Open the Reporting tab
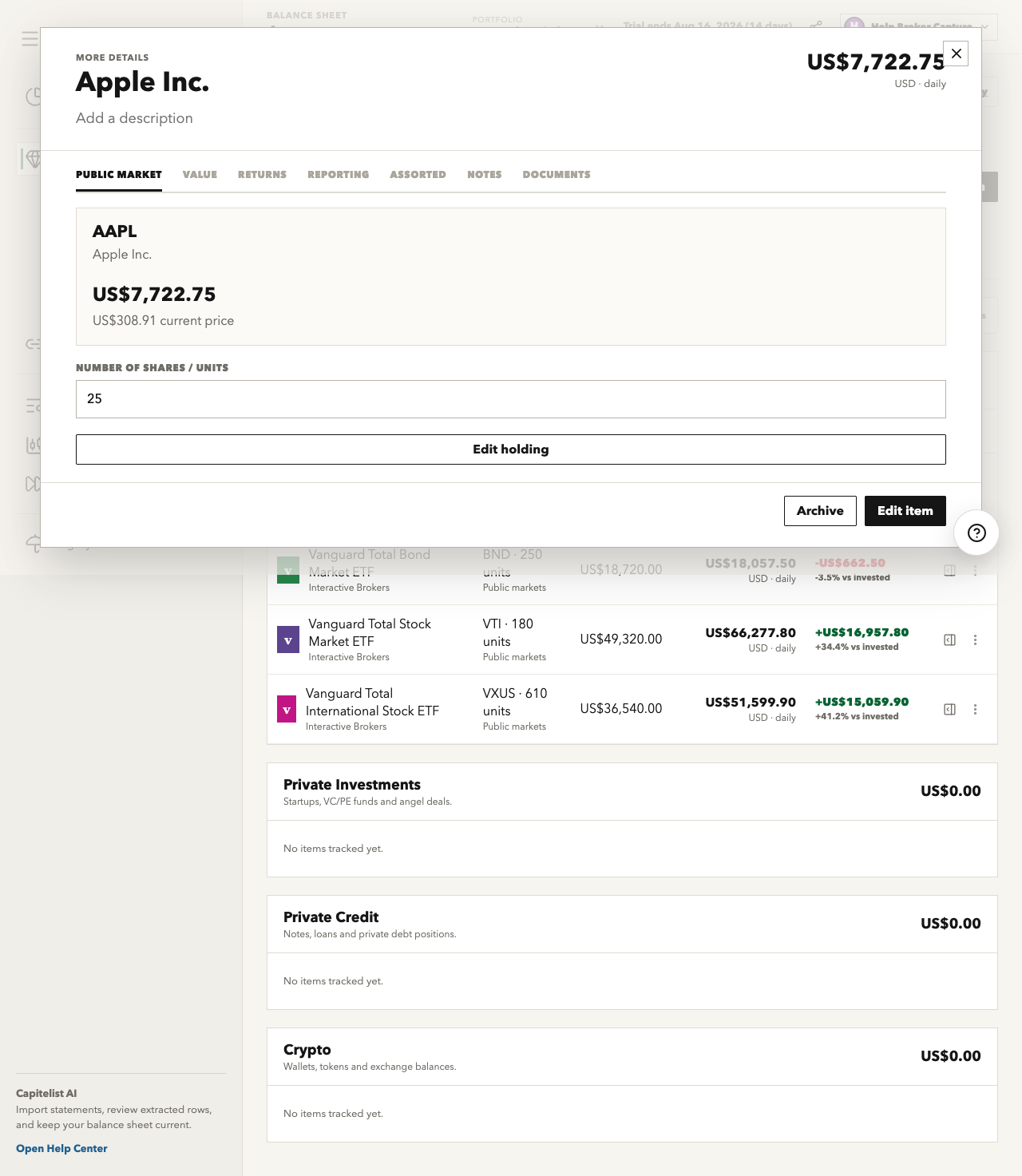The height and width of the screenshot is (1176, 1022). 339,174
